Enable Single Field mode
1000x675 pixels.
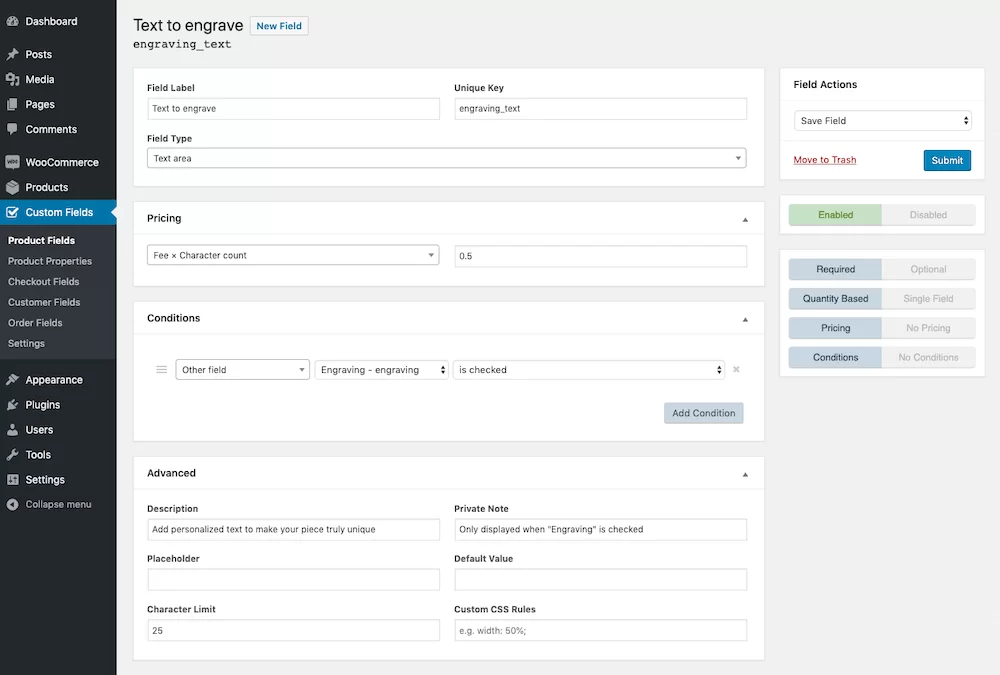[929, 298]
